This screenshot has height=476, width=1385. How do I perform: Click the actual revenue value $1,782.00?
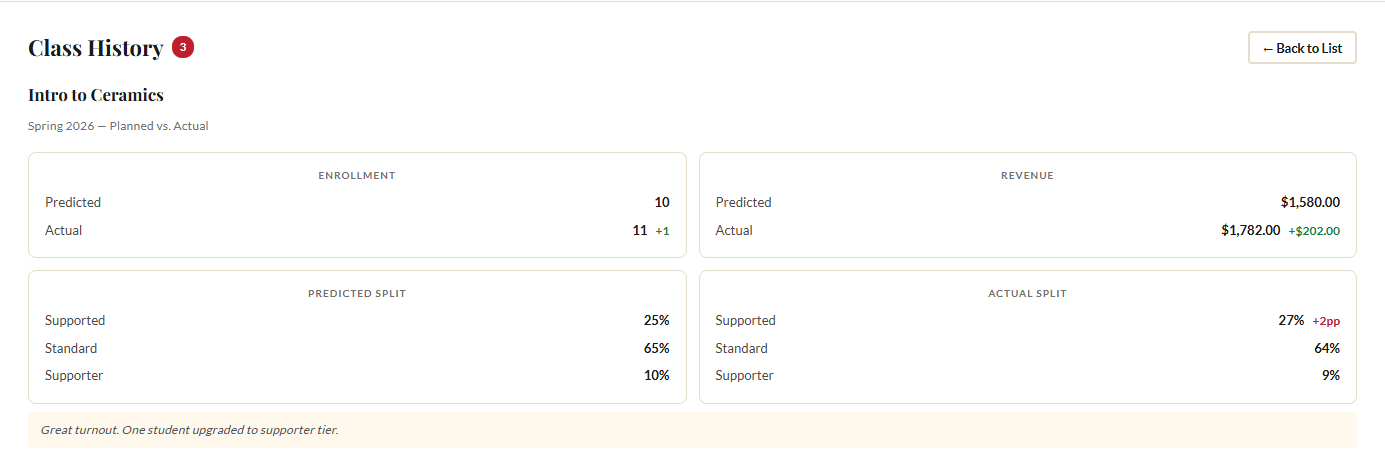(x=1250, y=231)
